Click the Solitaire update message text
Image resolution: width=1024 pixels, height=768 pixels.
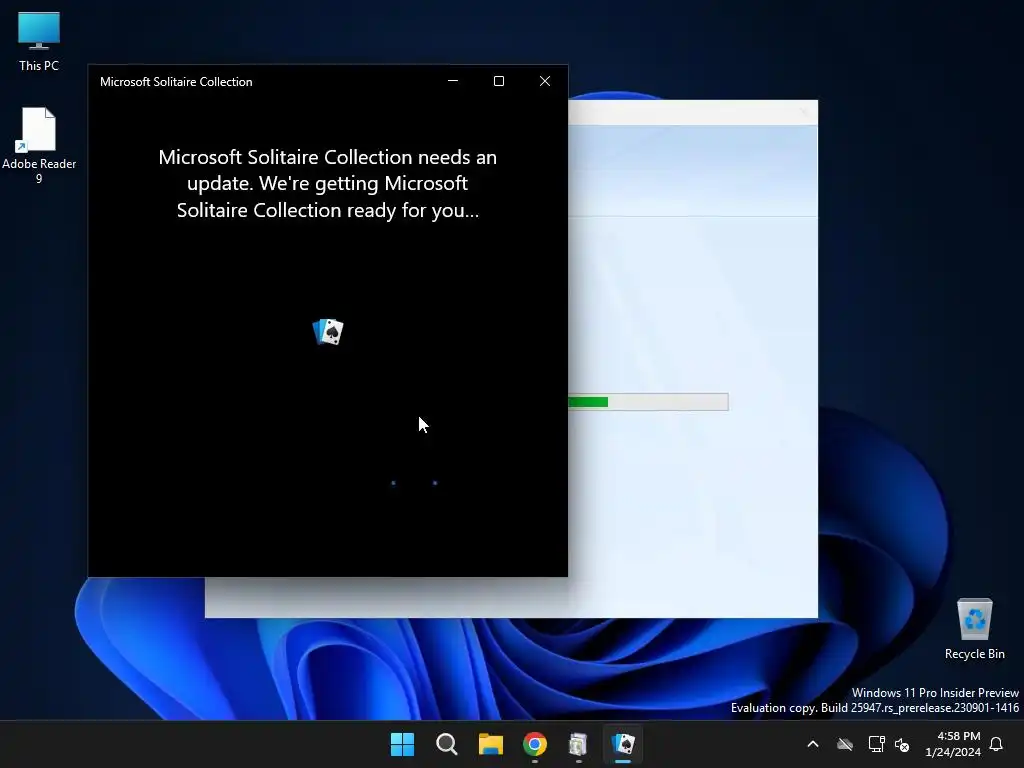coord(328,184)
